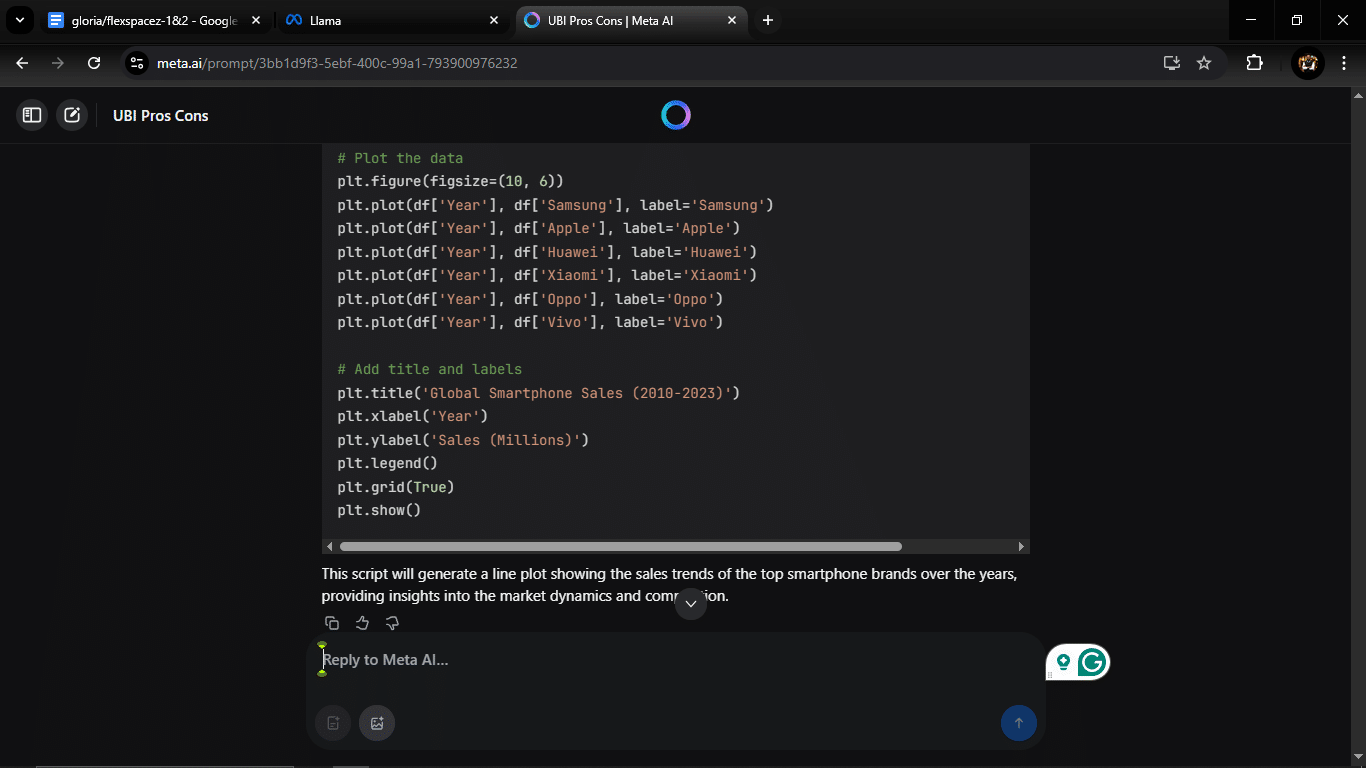Close the UBI Pros Cons tab
The image size is (1366, 768).
pyautogui.click(x=732, y=20)
